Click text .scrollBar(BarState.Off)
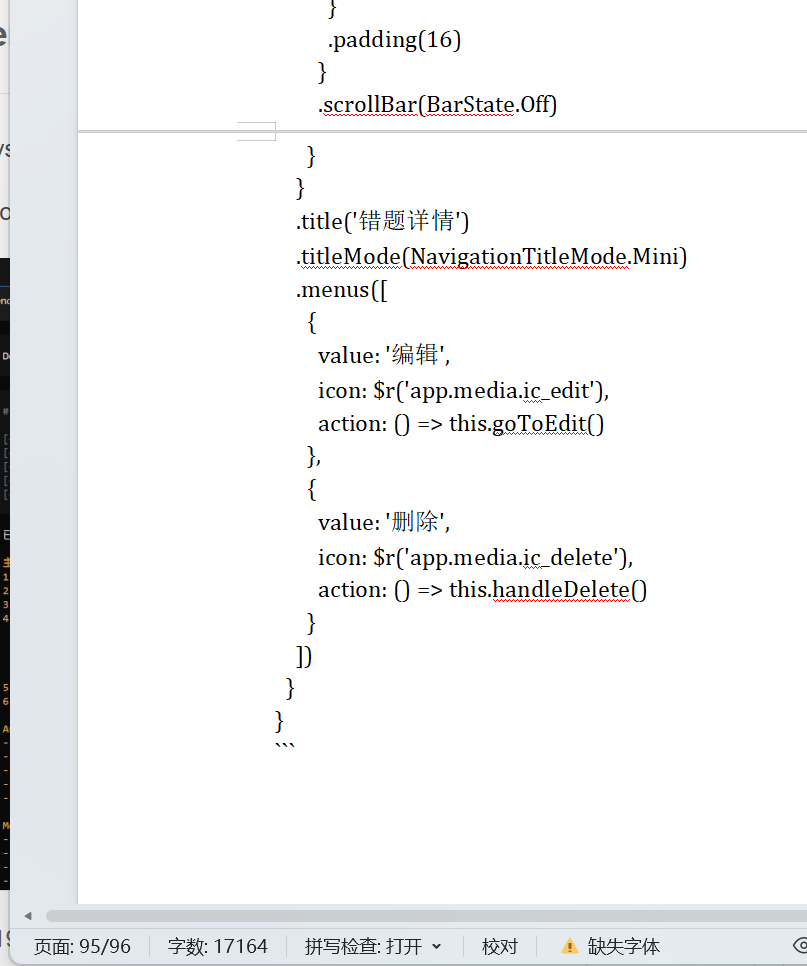807x966 pixels. point(437,105)
